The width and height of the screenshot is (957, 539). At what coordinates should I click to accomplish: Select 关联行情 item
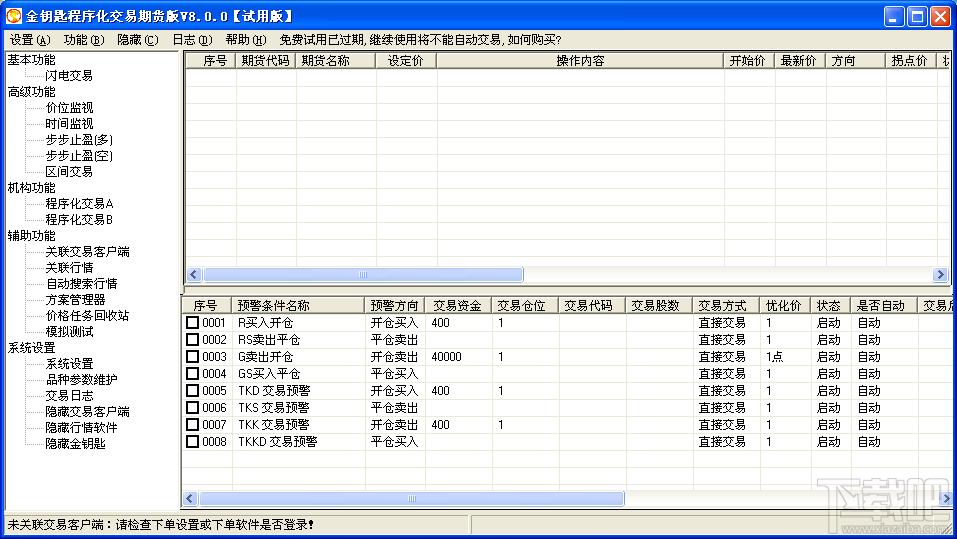[x=69, y=267]
